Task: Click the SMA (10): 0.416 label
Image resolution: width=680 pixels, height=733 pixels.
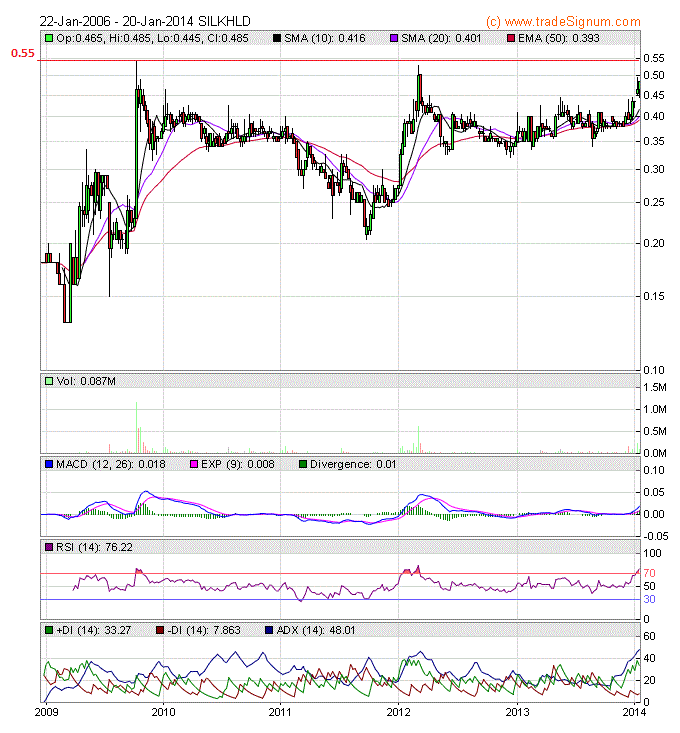Action: (x=325, y=38)
